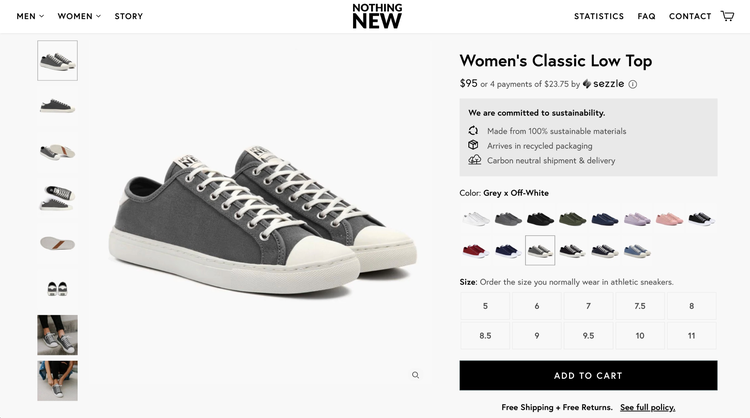Pick size 11
This screenshot has width=750, height=418.
pyautogui.click(x=691, y=335)
